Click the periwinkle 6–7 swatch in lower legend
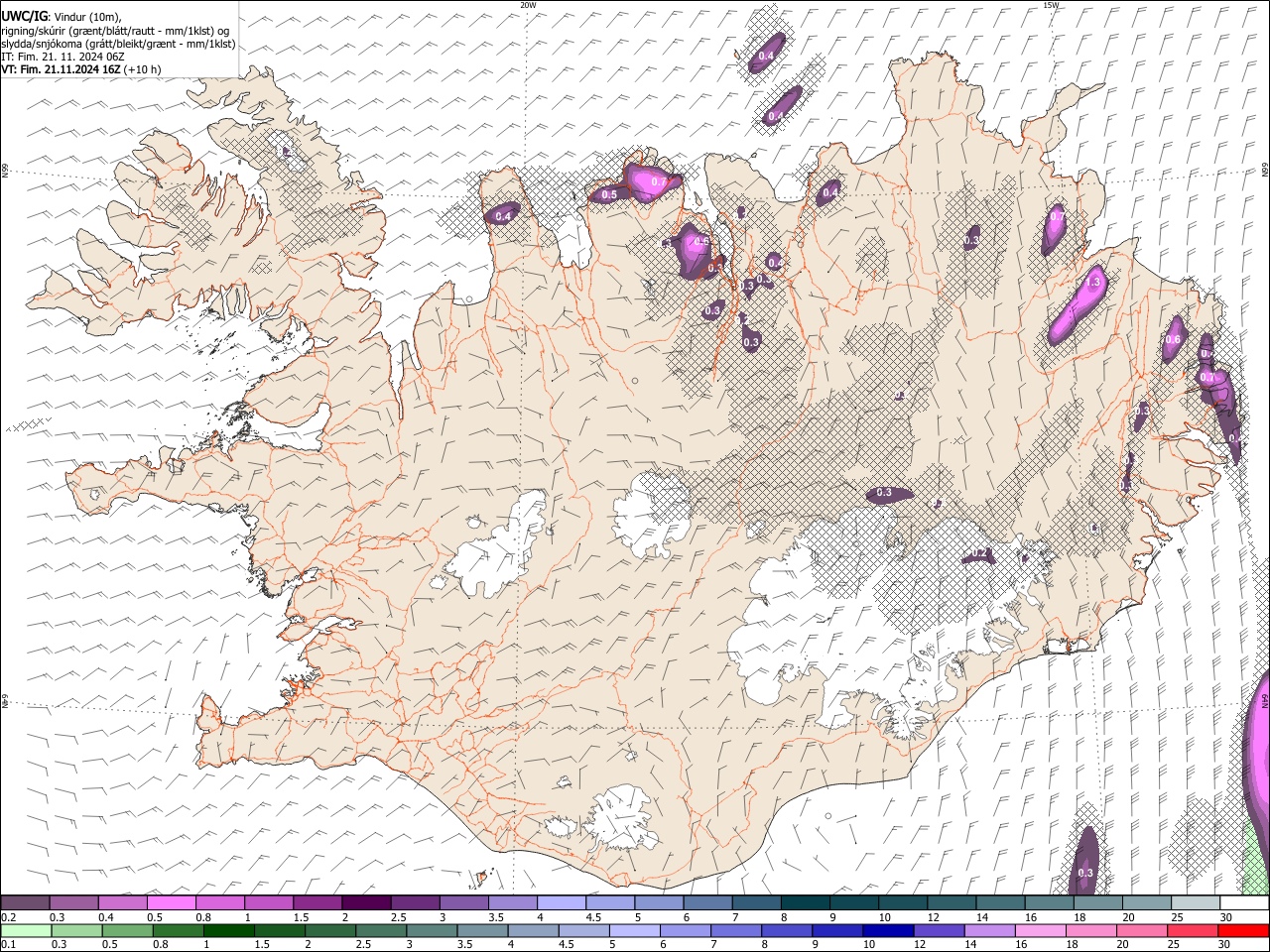This screenshot has height=952, width=1270. (686, 931)
